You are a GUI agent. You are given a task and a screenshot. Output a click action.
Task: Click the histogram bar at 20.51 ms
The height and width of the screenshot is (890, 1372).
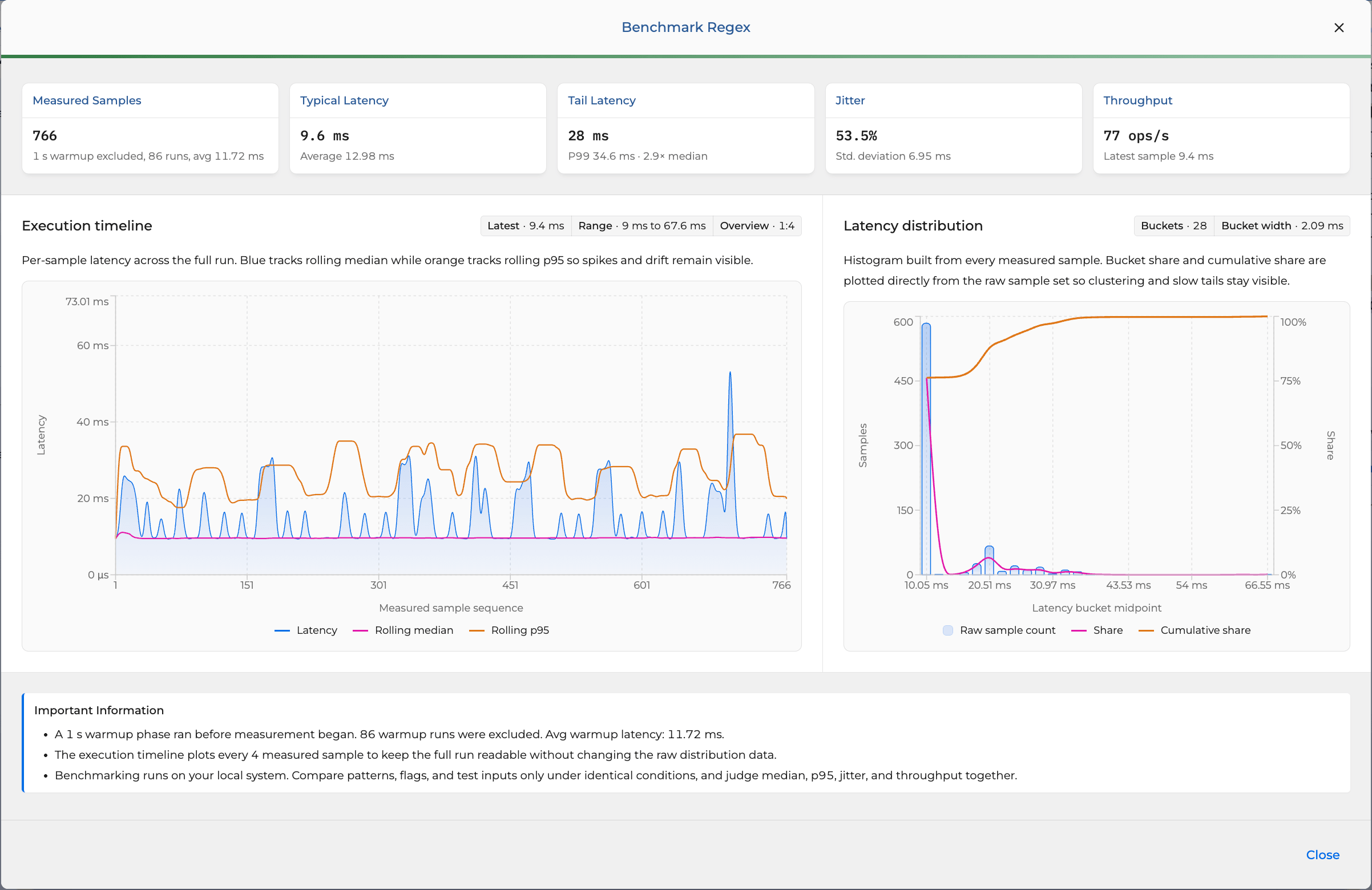pos(989,560)
